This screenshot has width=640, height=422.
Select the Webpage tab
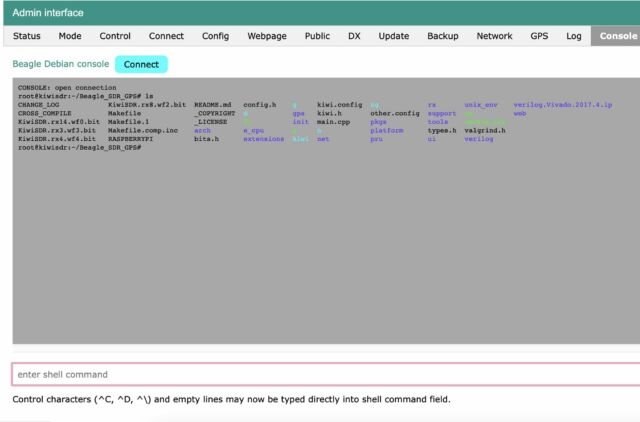coord(267,36)
